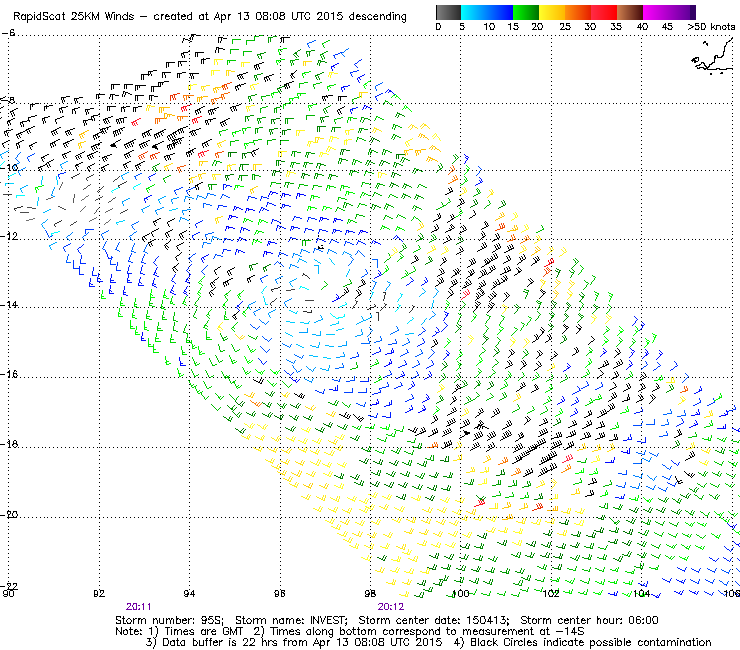Click the '92' longitude axis label

(x=99, y=593)
